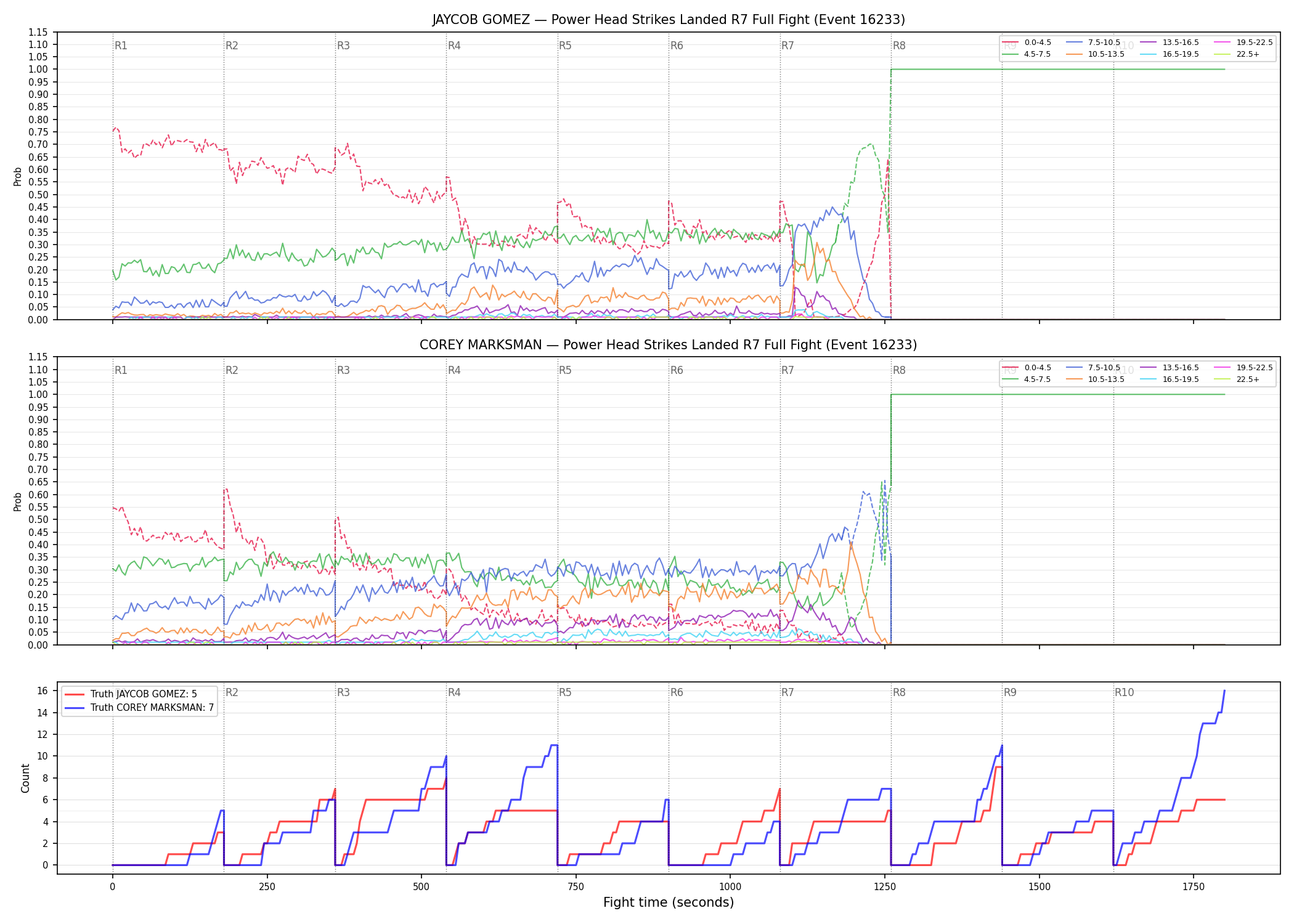Viewport: 1294px width, 924px height.
Task: Click the R4 round marker in top chart
Action: pyautogui.click(x=454, y=46)
